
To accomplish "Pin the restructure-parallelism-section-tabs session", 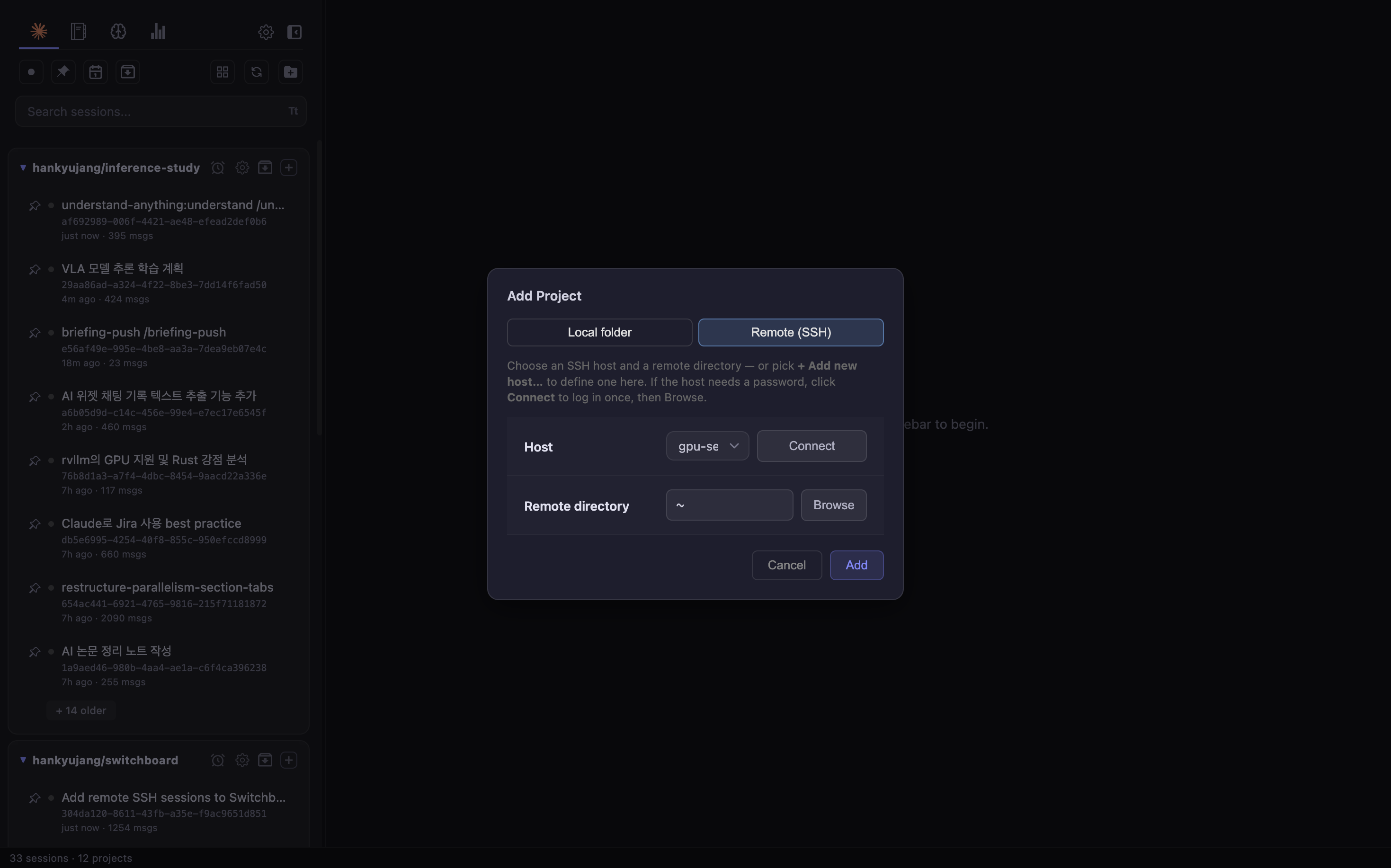I will (35, 588).
